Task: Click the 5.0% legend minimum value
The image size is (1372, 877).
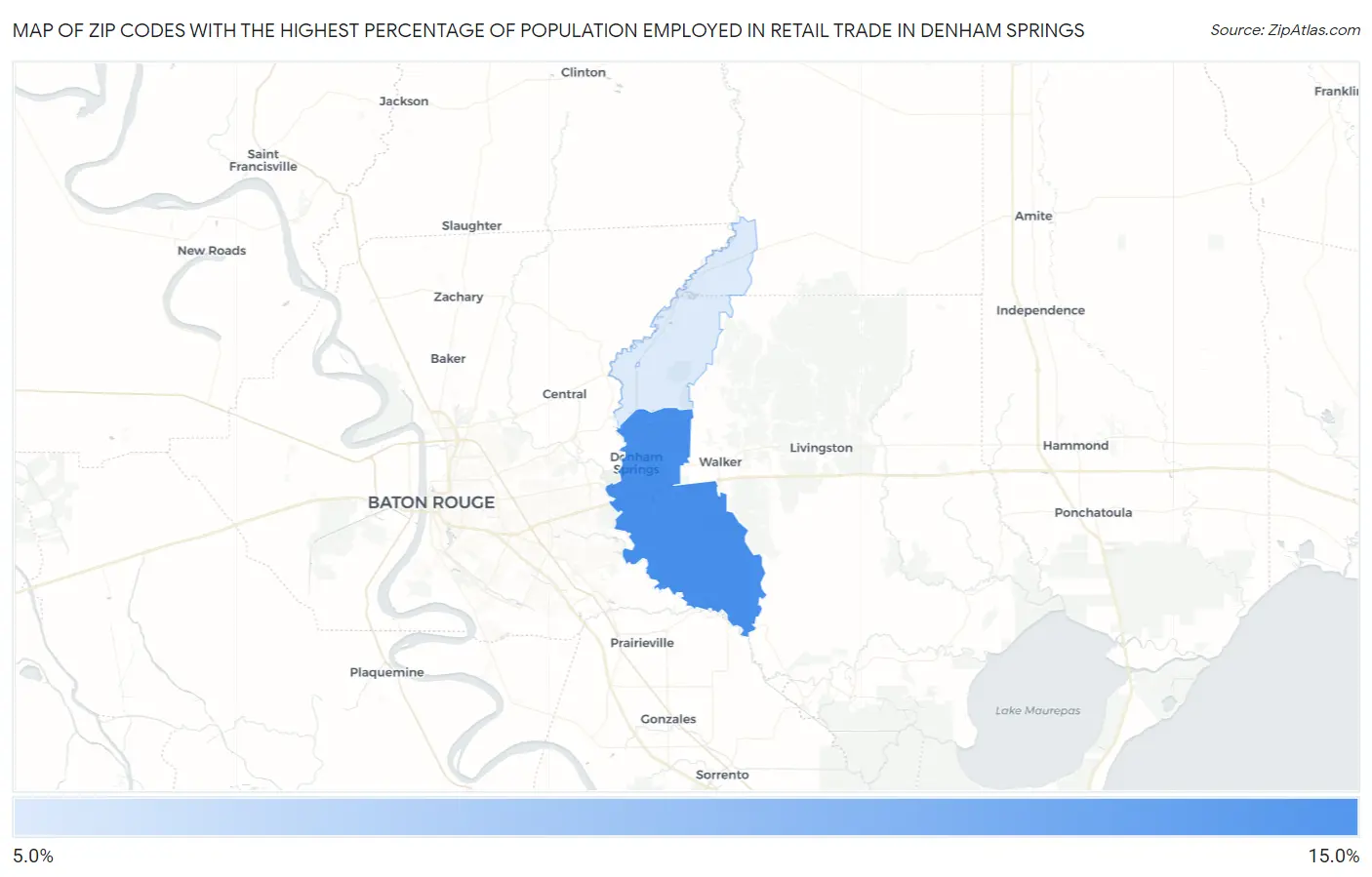Action: (x=33, y=856)
